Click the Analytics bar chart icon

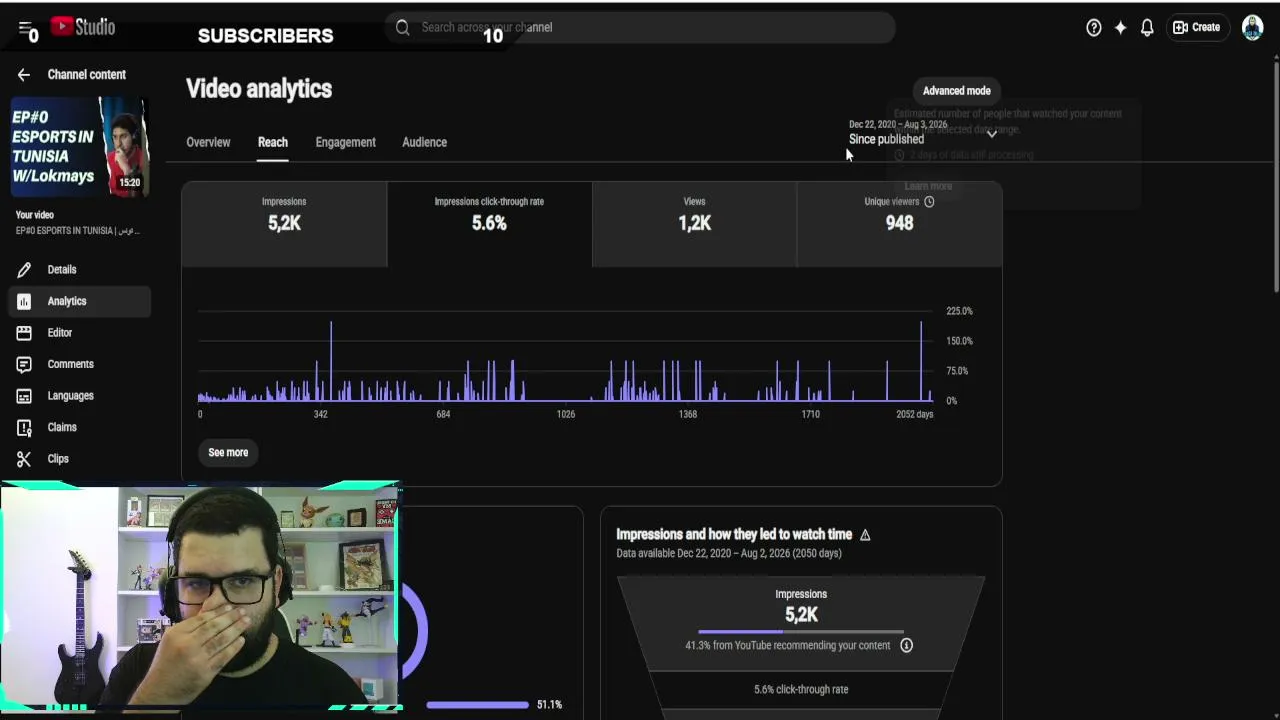click(x=24, y=301)
